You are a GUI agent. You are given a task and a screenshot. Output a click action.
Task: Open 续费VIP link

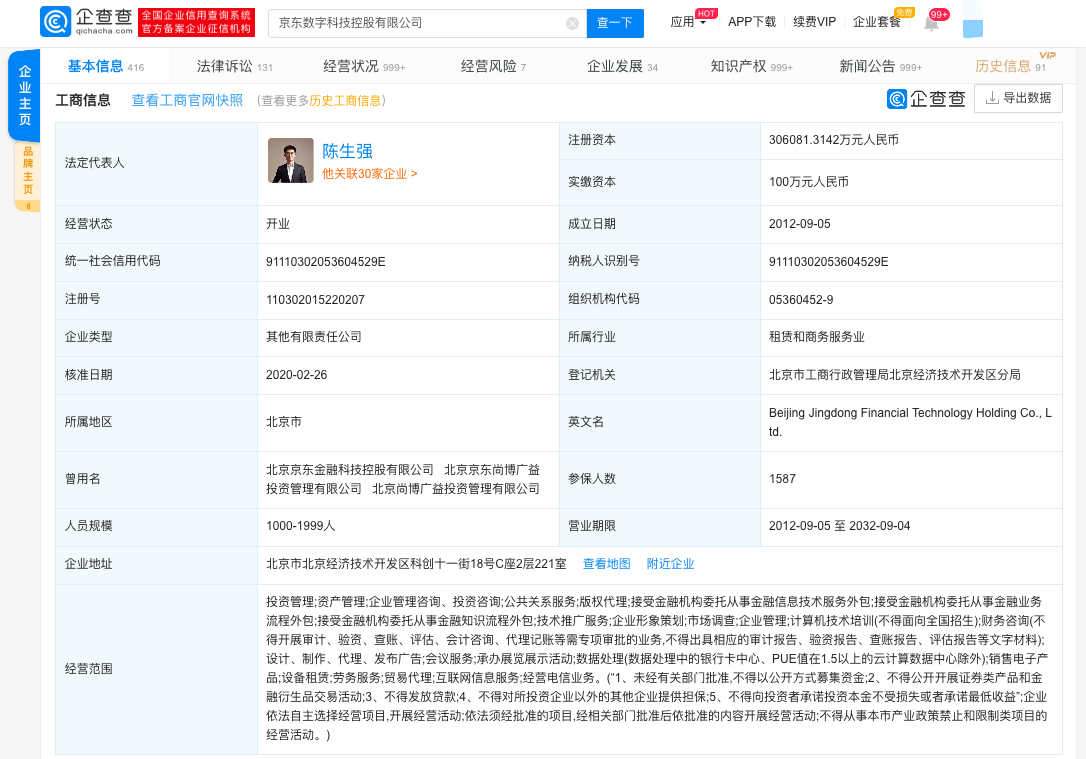pos(814,22)
